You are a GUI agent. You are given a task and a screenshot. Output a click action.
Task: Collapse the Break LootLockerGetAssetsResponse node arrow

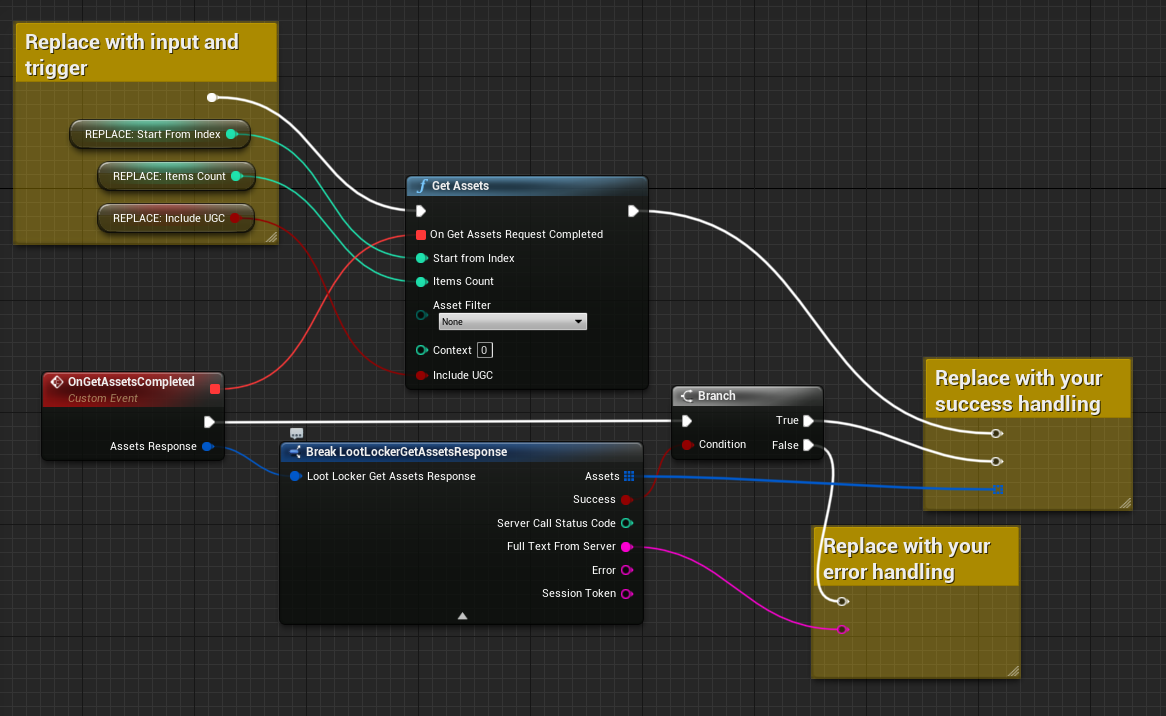[x=462, y=616]
